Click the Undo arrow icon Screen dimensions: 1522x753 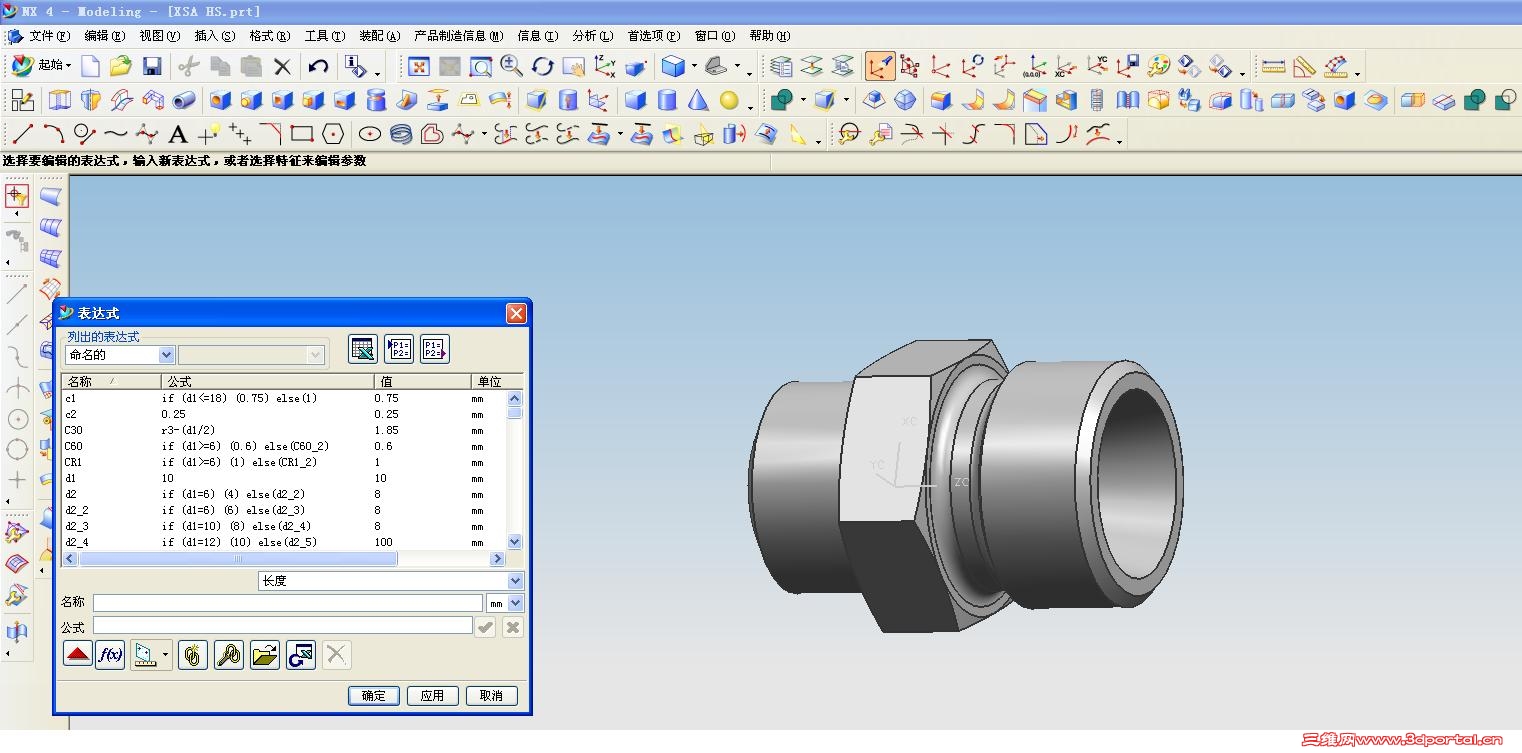[318, 67]
